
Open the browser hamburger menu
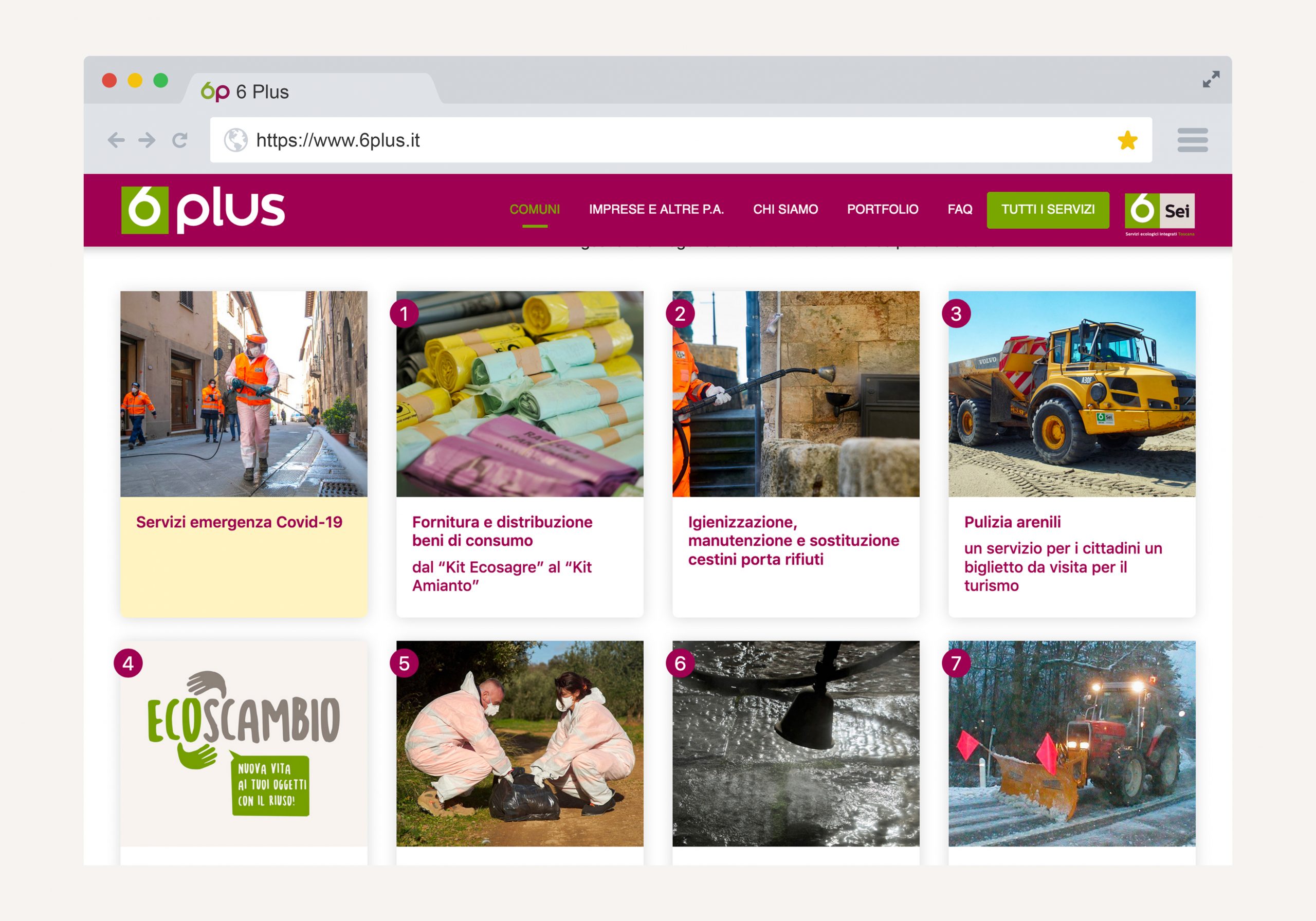[1192, 140]
